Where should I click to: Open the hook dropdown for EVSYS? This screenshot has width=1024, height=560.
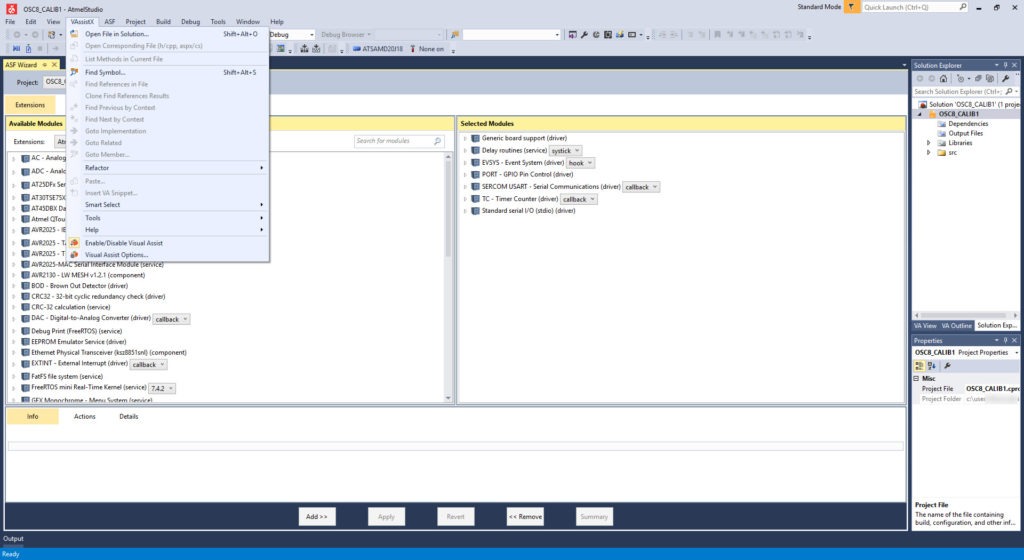[x=580, y=163]
